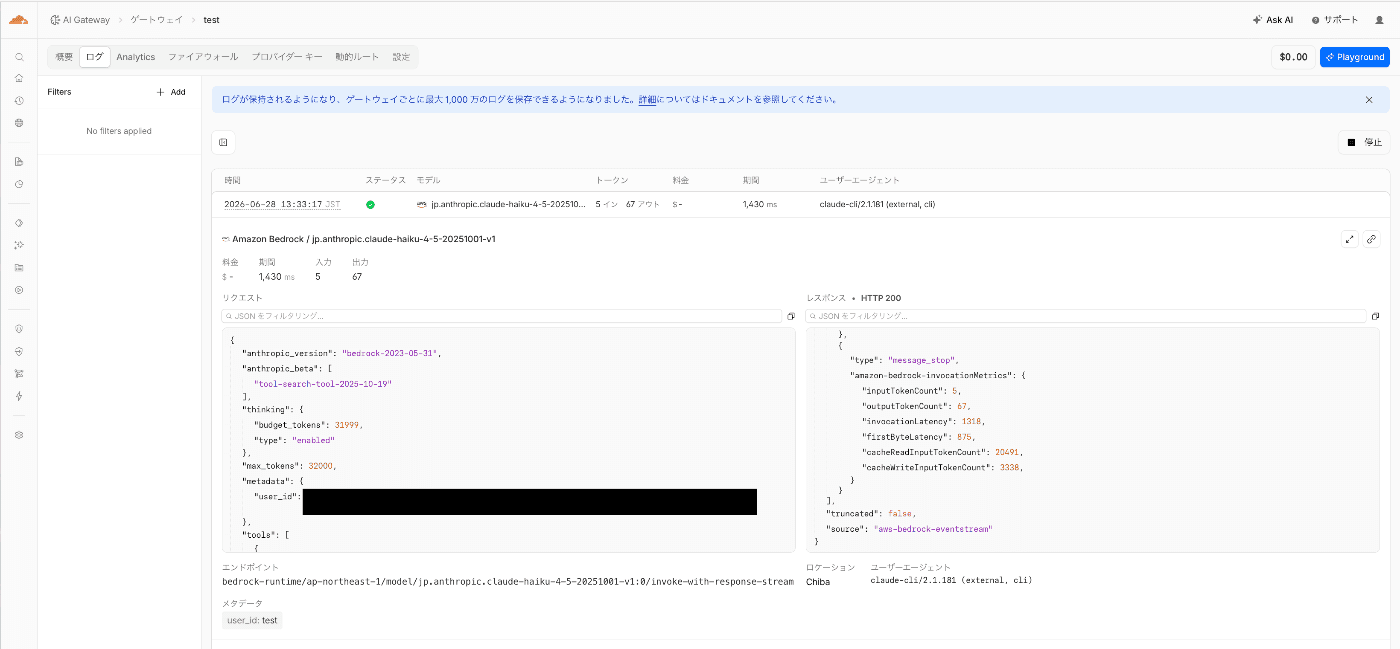
Task: Click the user_id: test metadata tag
Action: [252, 620]
